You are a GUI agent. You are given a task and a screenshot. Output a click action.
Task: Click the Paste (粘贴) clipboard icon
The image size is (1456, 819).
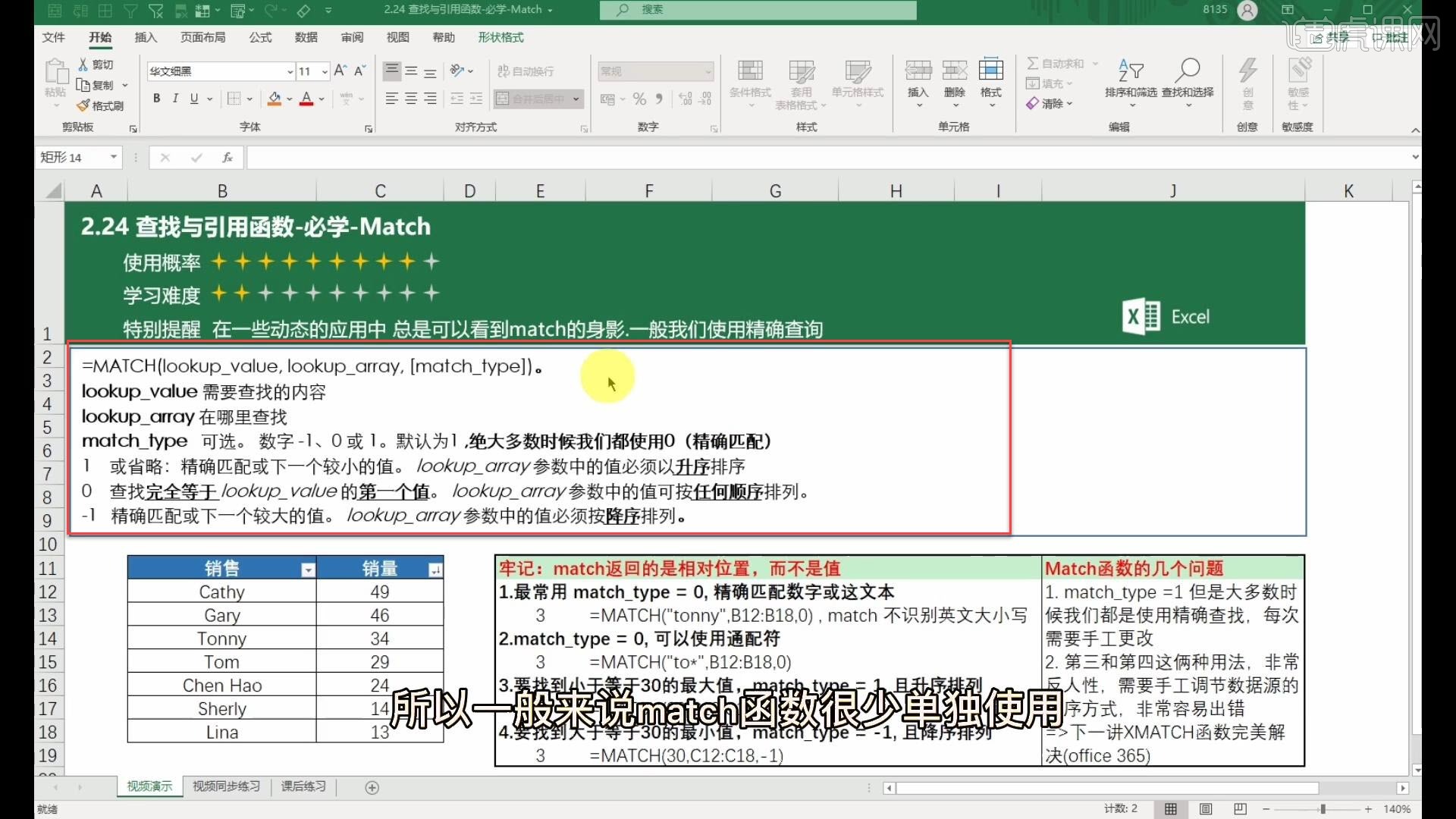pos(55,72)
